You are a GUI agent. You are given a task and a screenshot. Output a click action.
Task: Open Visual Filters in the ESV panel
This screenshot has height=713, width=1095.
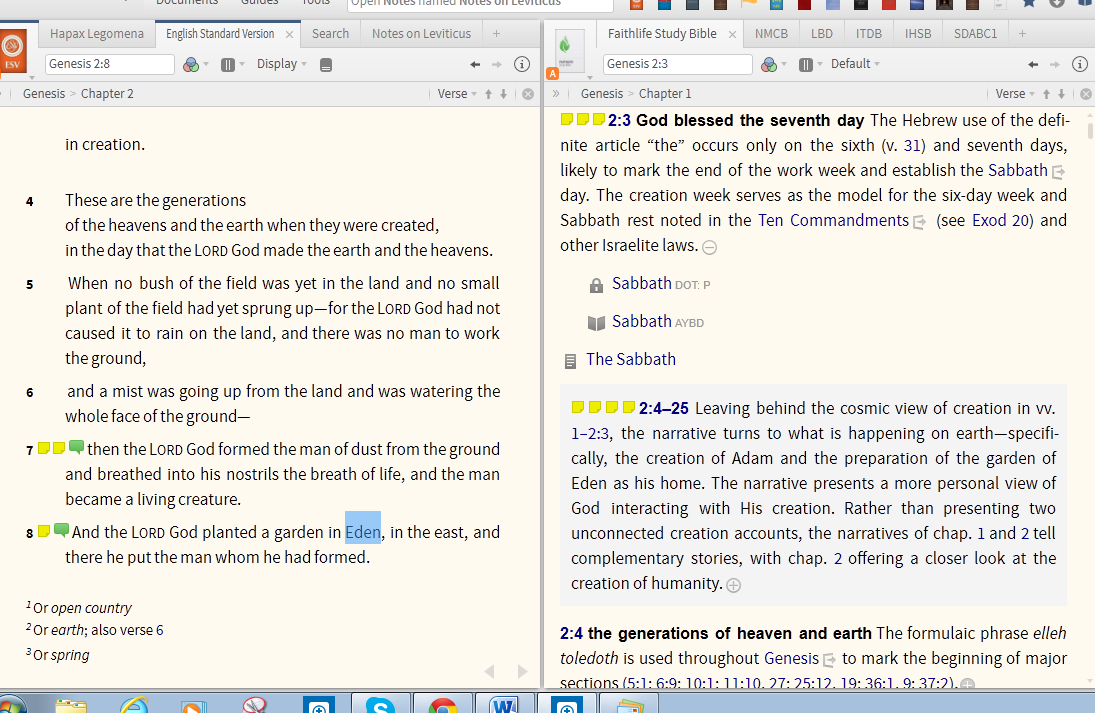191,65
